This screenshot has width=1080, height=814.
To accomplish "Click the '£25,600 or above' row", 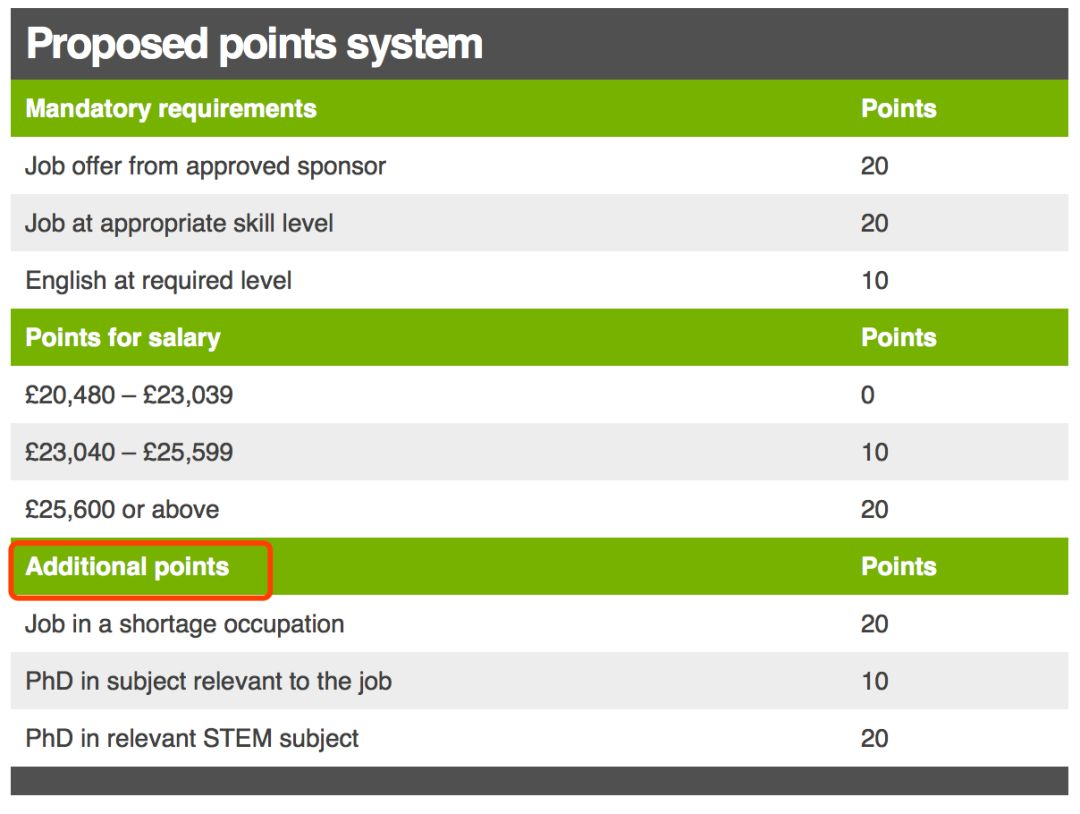I will [x=539, y=510].
